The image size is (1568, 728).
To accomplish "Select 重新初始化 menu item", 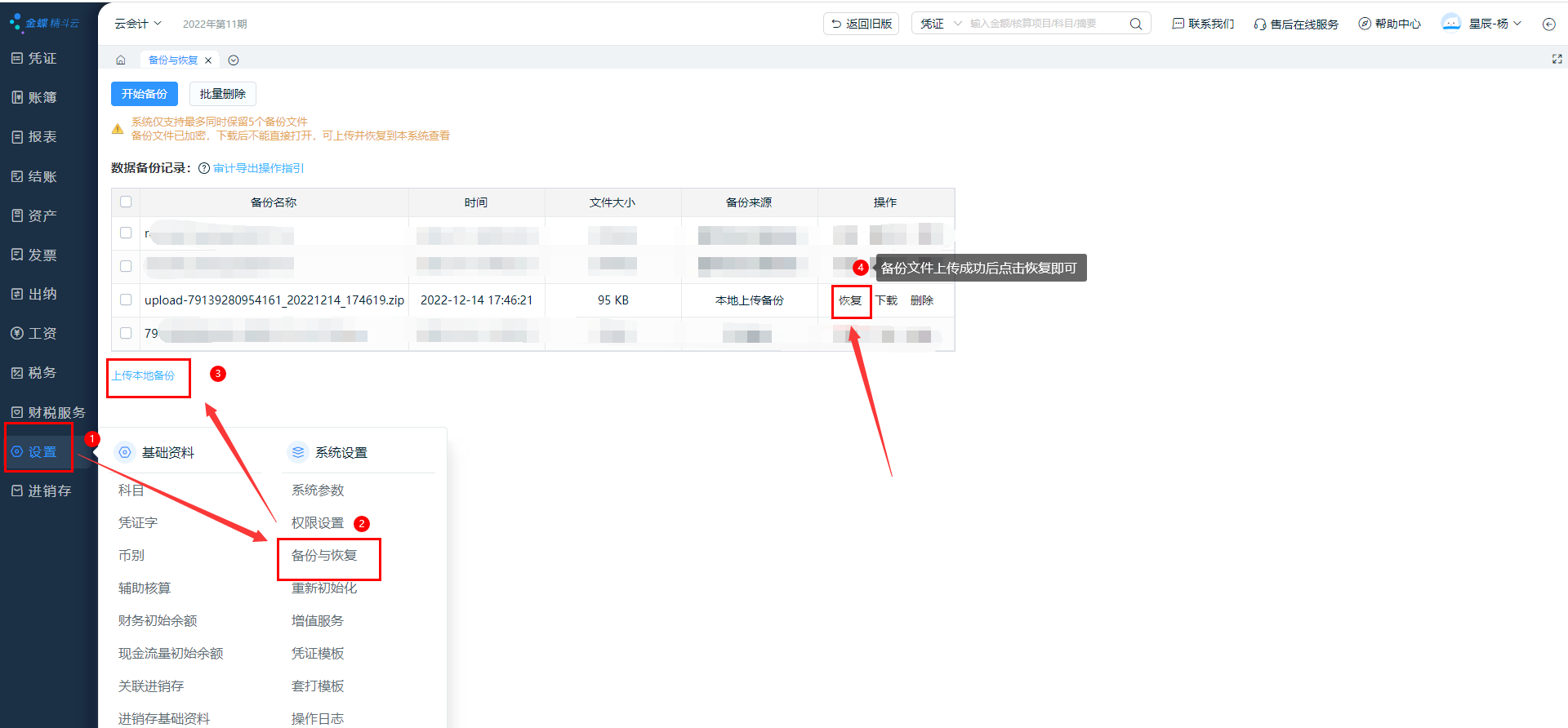I will pyautogui.click(x=324, y=588).
